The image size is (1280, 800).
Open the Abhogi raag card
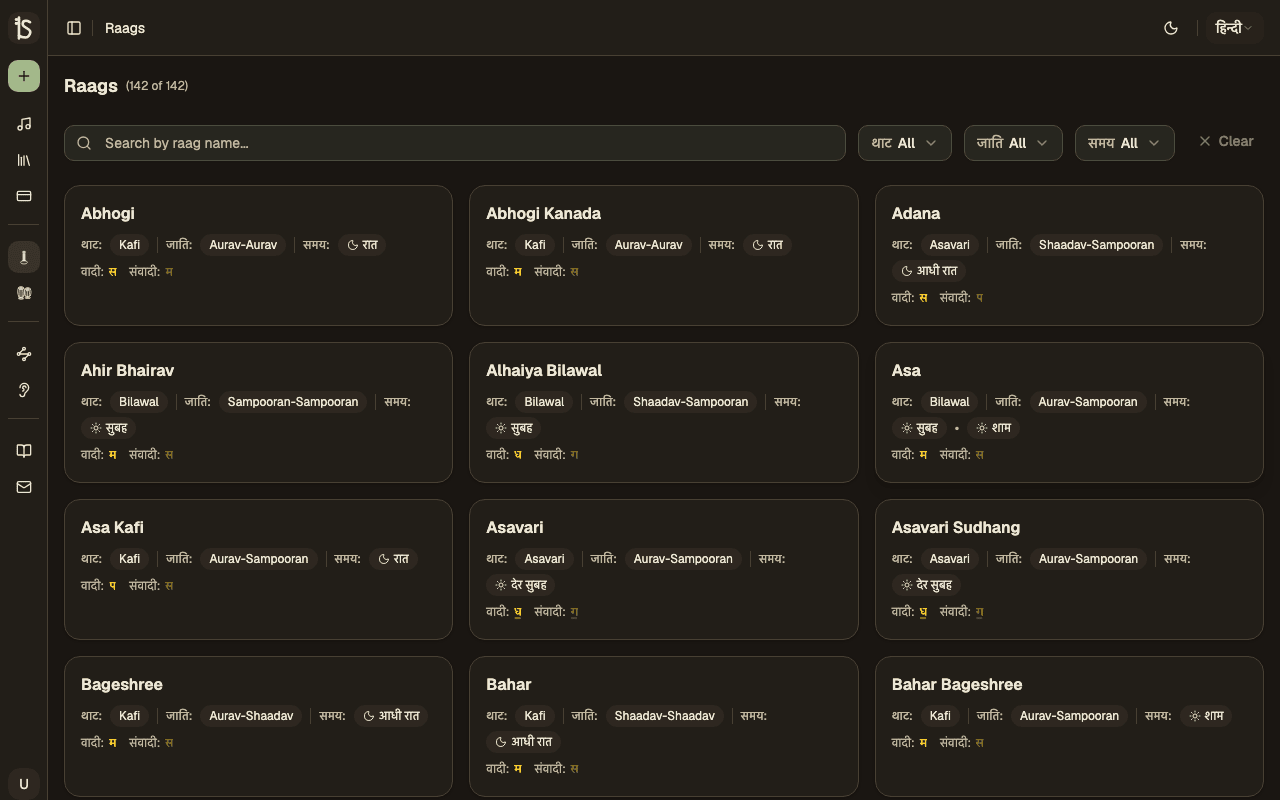click(258, 255)
